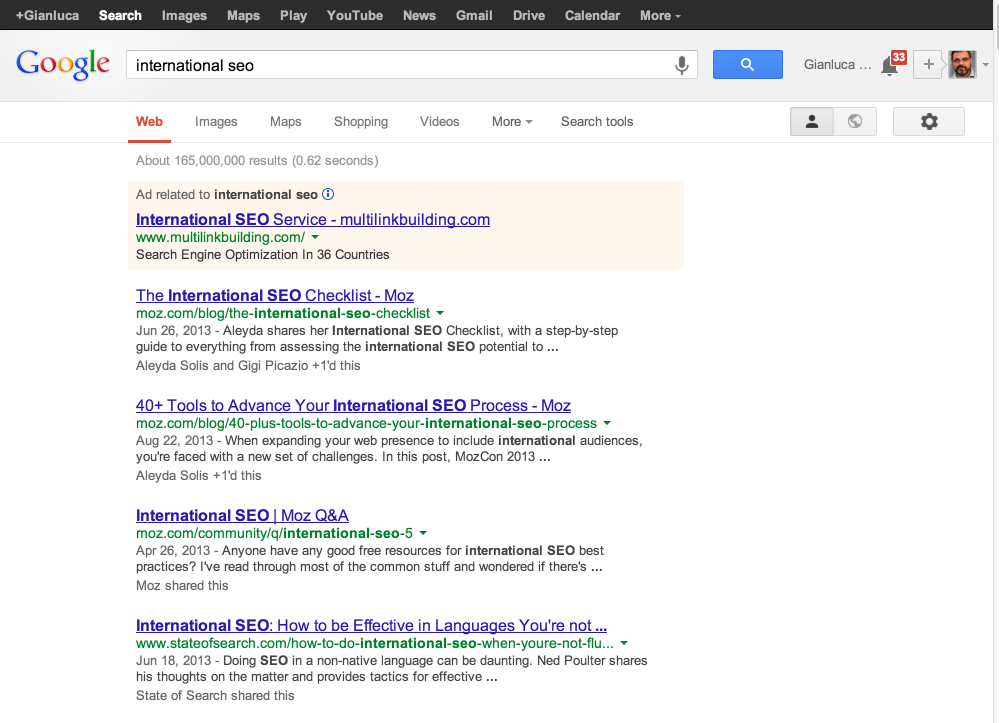Click the plus share button
This screenshot has width=999, height=723.
point(928,65)
